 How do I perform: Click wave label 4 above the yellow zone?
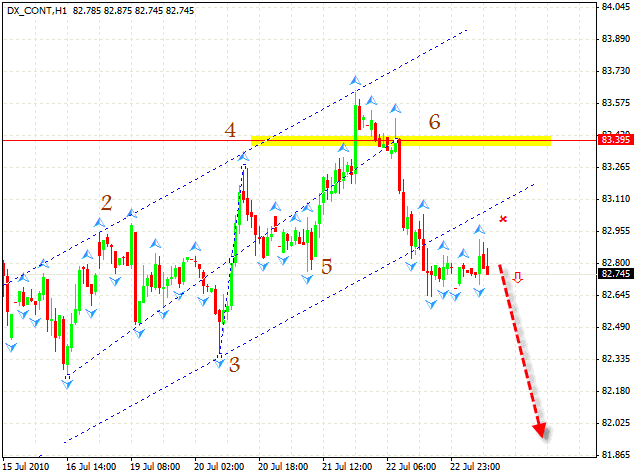click(230, 130)
